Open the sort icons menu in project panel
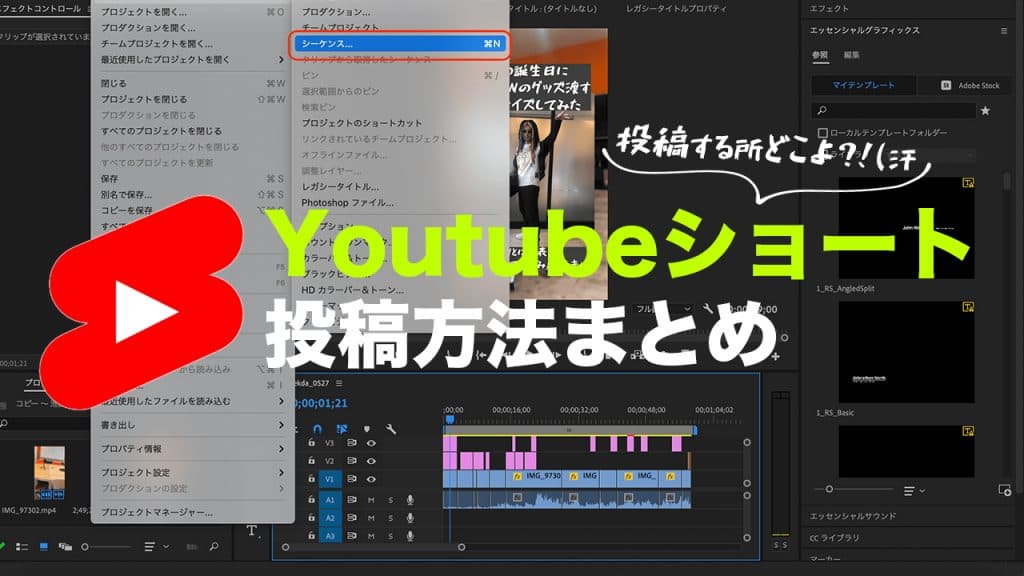This screenshot has width=1024, height=576. coord(150,547)
